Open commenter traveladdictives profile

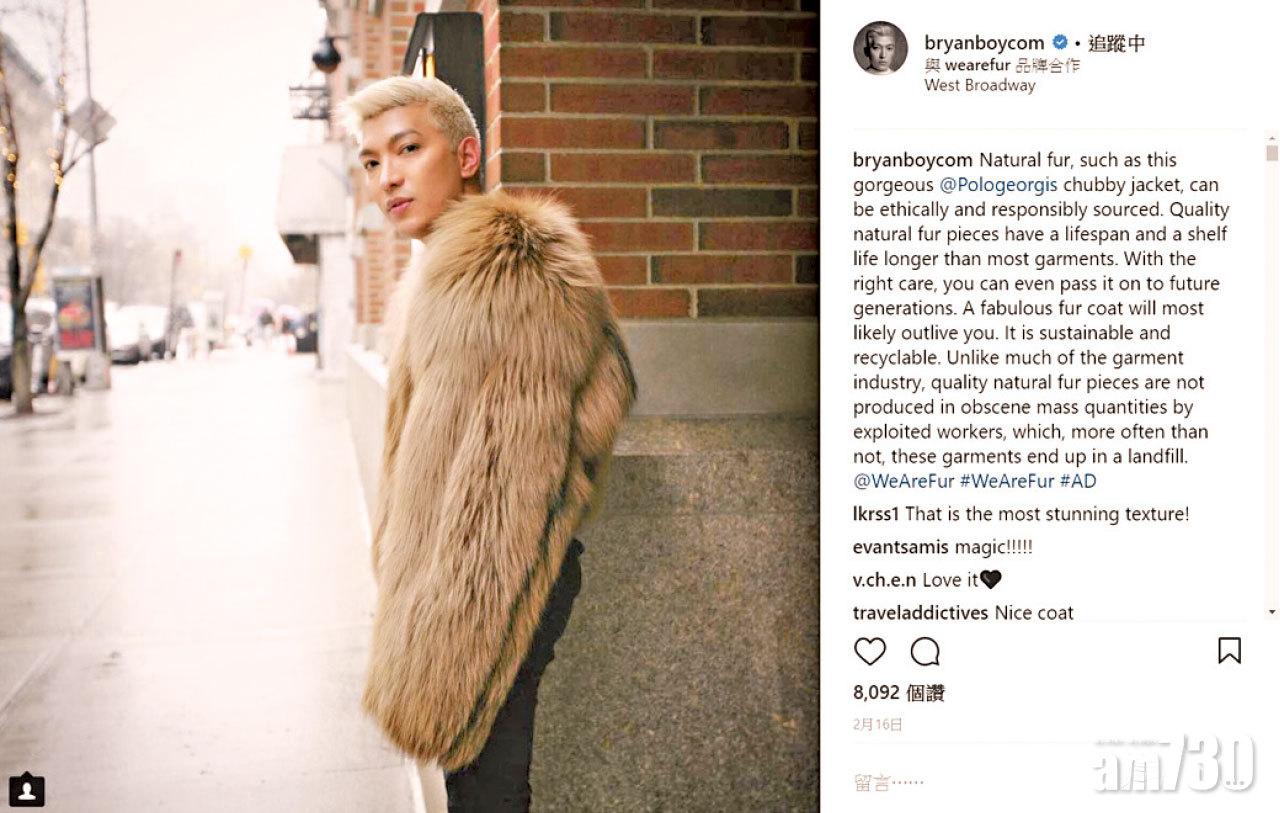click(x=921, y=612)
